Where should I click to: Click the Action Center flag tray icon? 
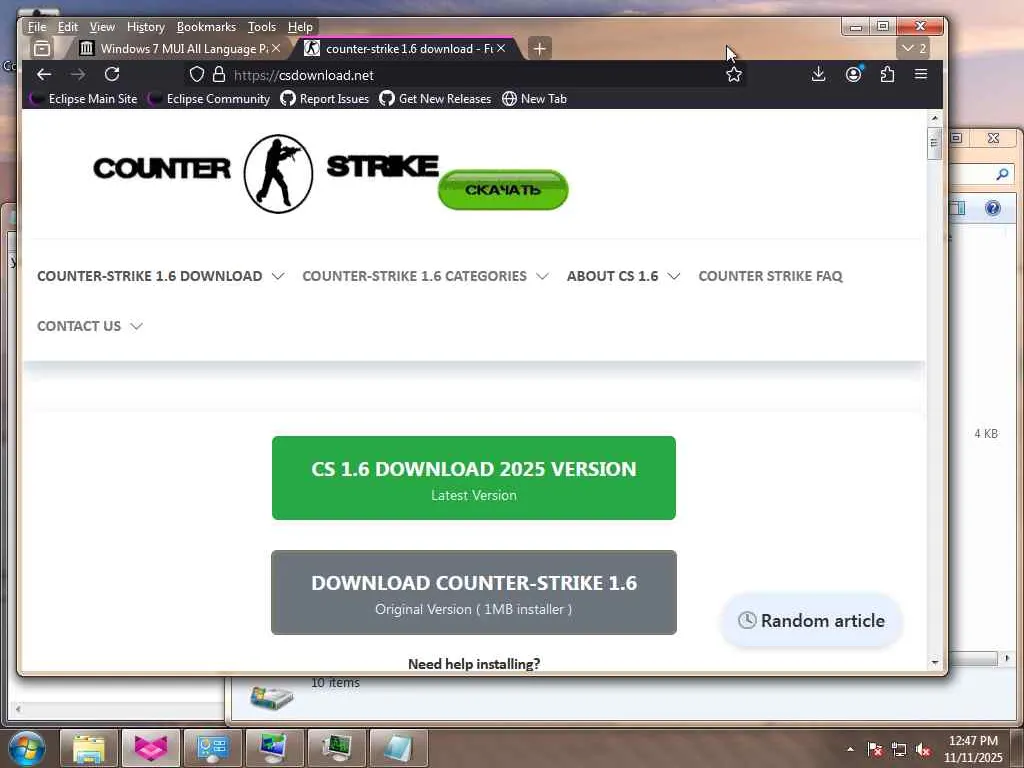pos(875,749)
